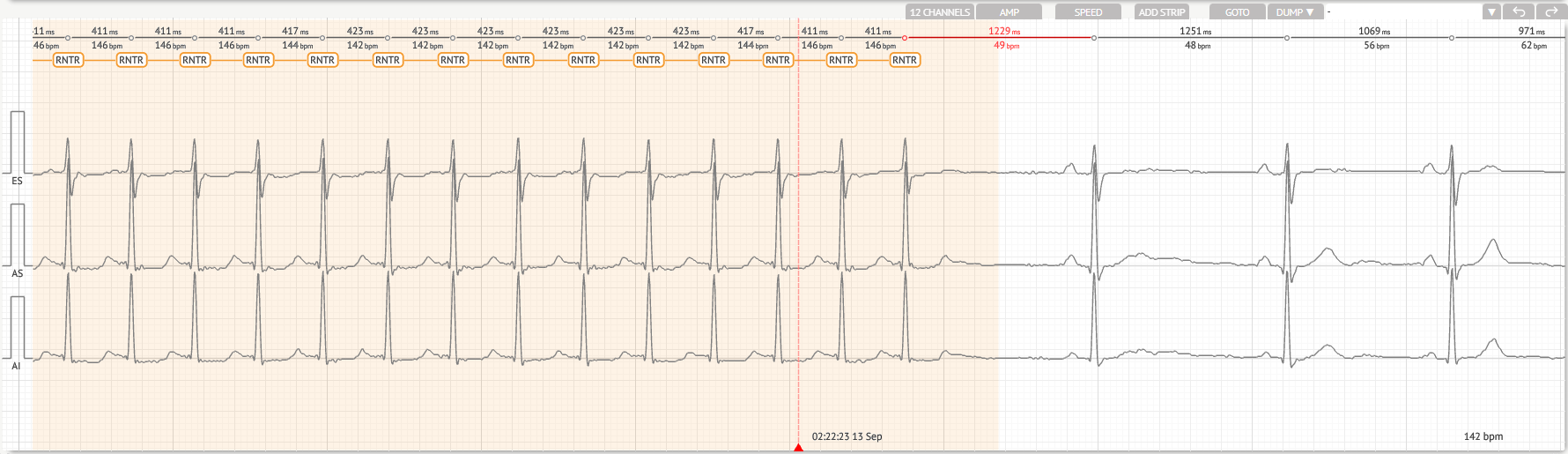Click the GOTO button
The height and width of the screenshot is (454, 1568).
coord(1237,12)
